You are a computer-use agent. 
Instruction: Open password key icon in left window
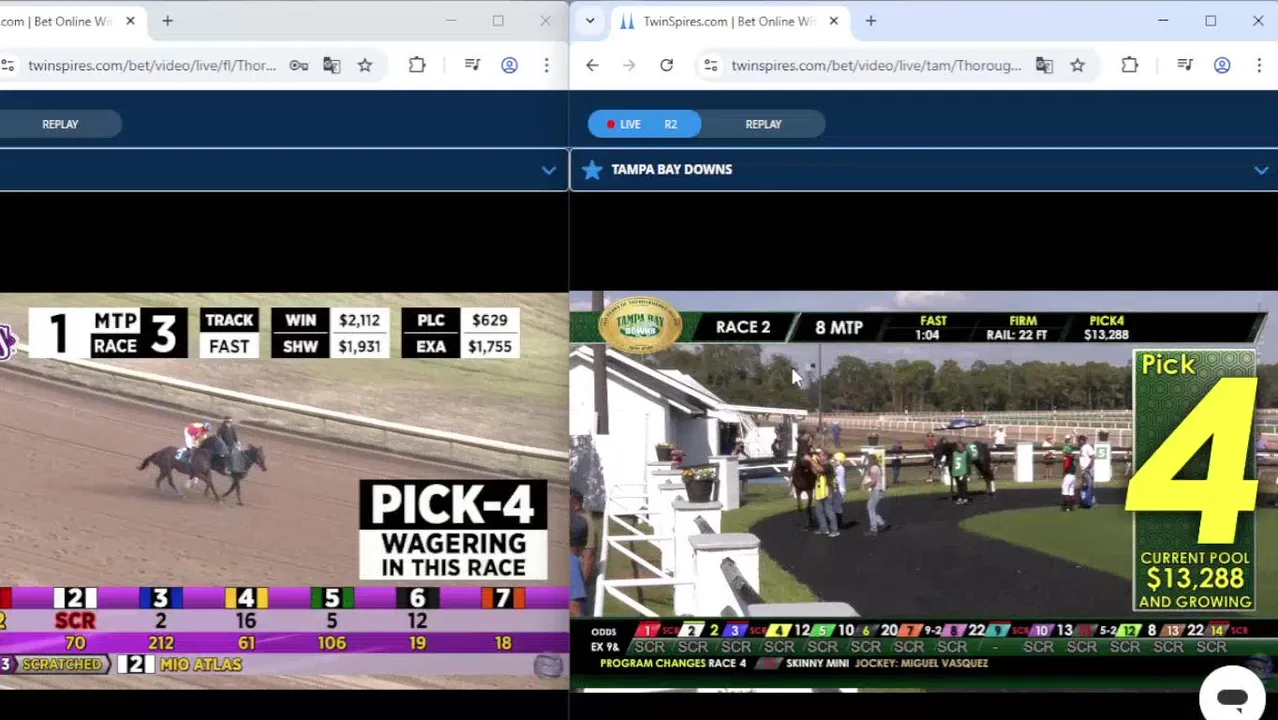click(299, 65)
